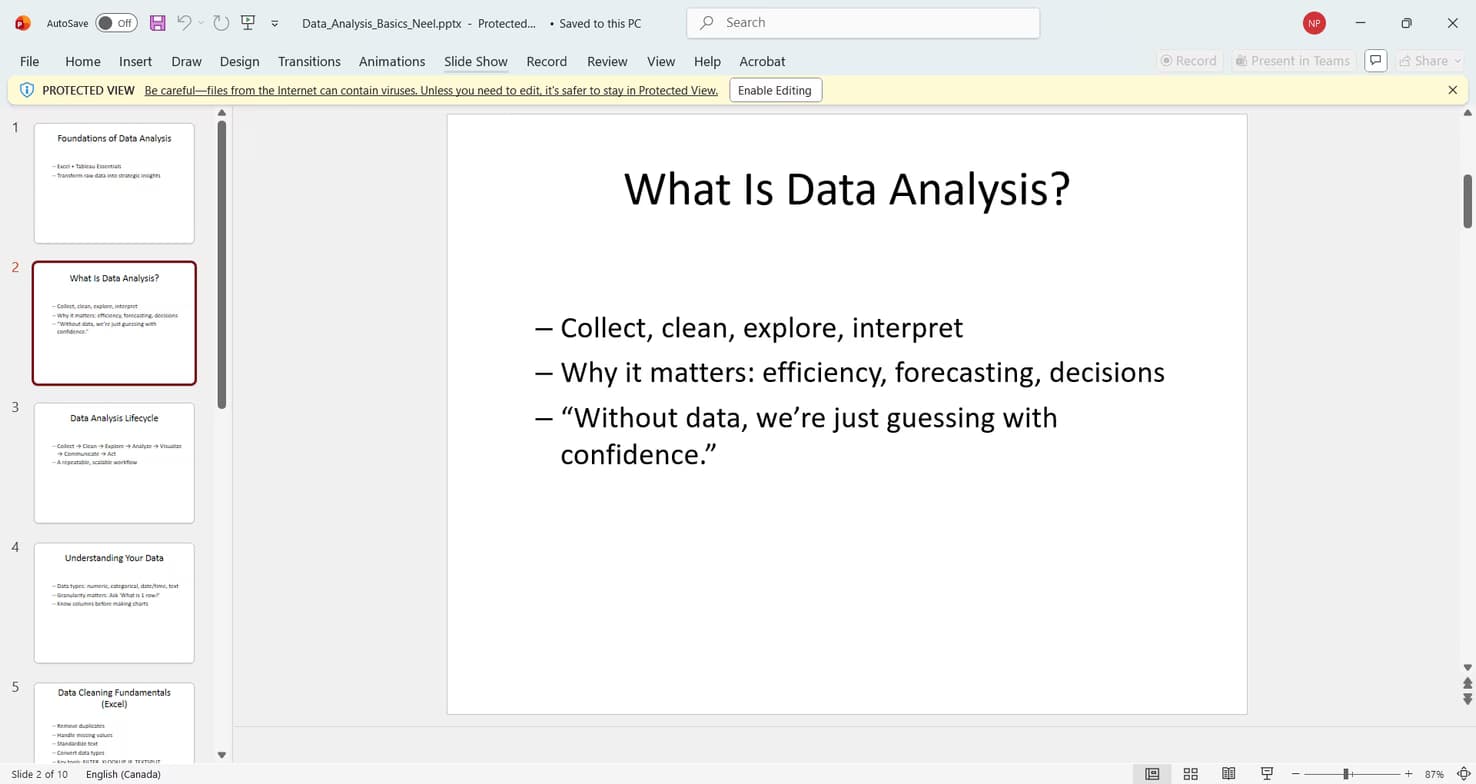Enable Record mode in the top right

point(1189,60)
